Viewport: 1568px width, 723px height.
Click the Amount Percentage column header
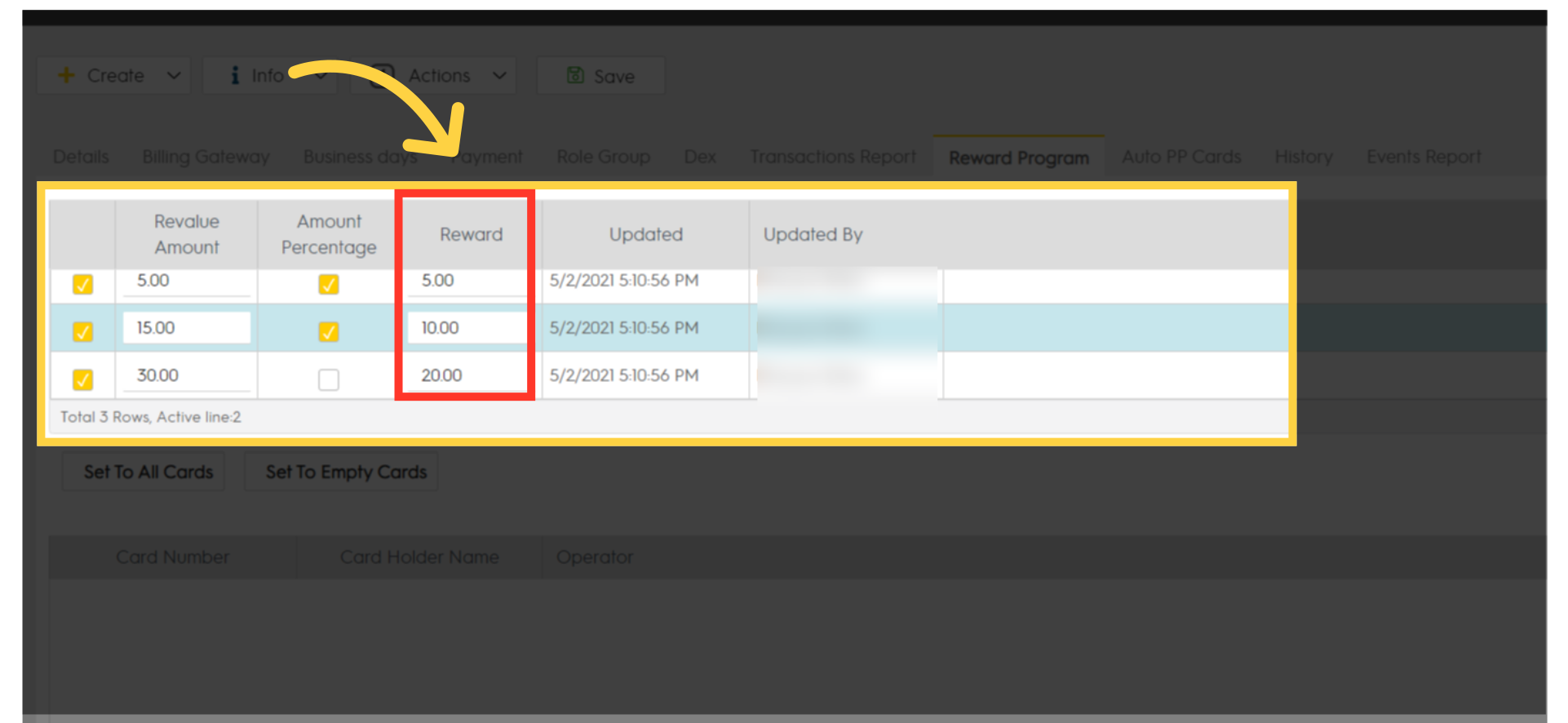329,234
